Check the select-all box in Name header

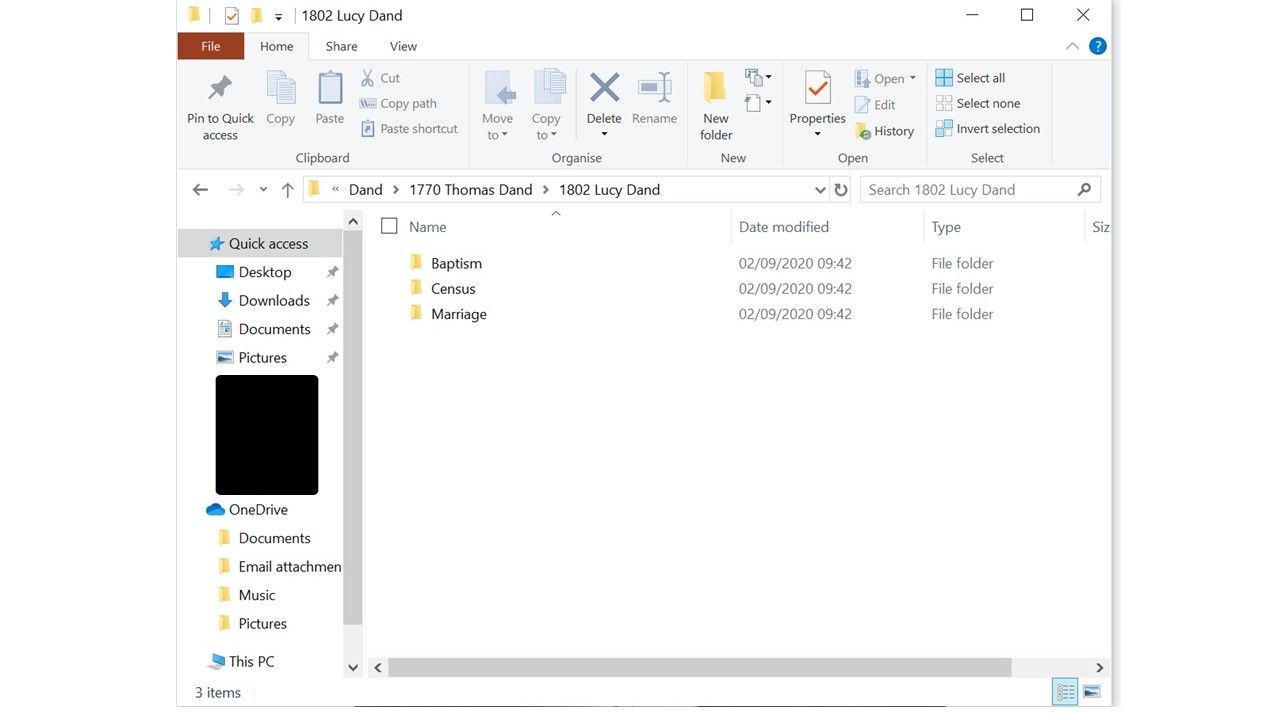click(x=389, y=226)
